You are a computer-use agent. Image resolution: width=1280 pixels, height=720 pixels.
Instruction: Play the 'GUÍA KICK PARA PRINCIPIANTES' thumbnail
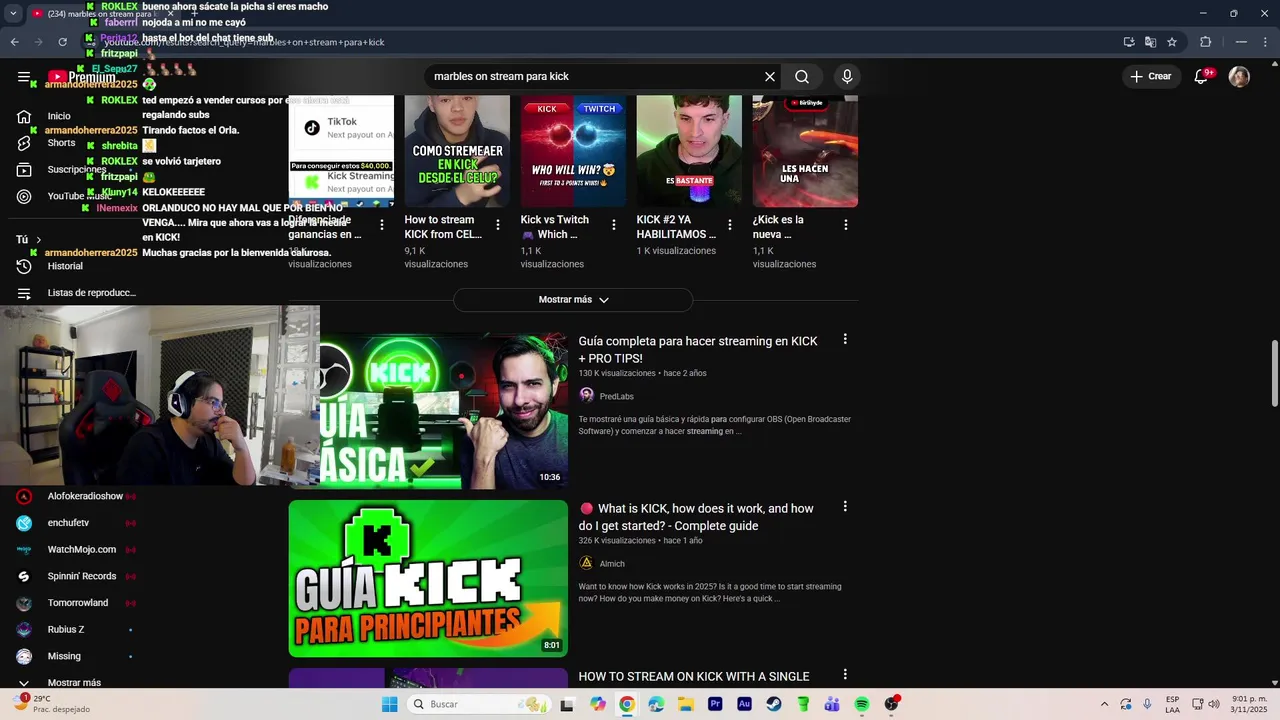click(x=428, y=578)
